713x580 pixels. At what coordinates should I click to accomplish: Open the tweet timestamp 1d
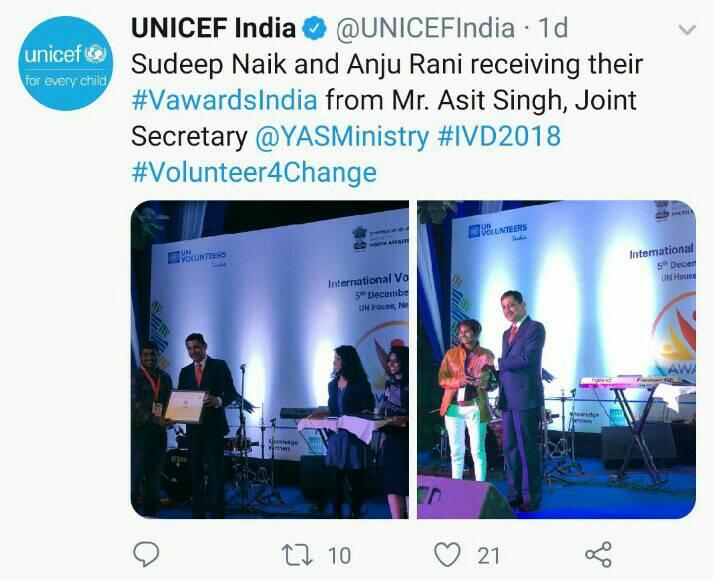pos(553,28)
